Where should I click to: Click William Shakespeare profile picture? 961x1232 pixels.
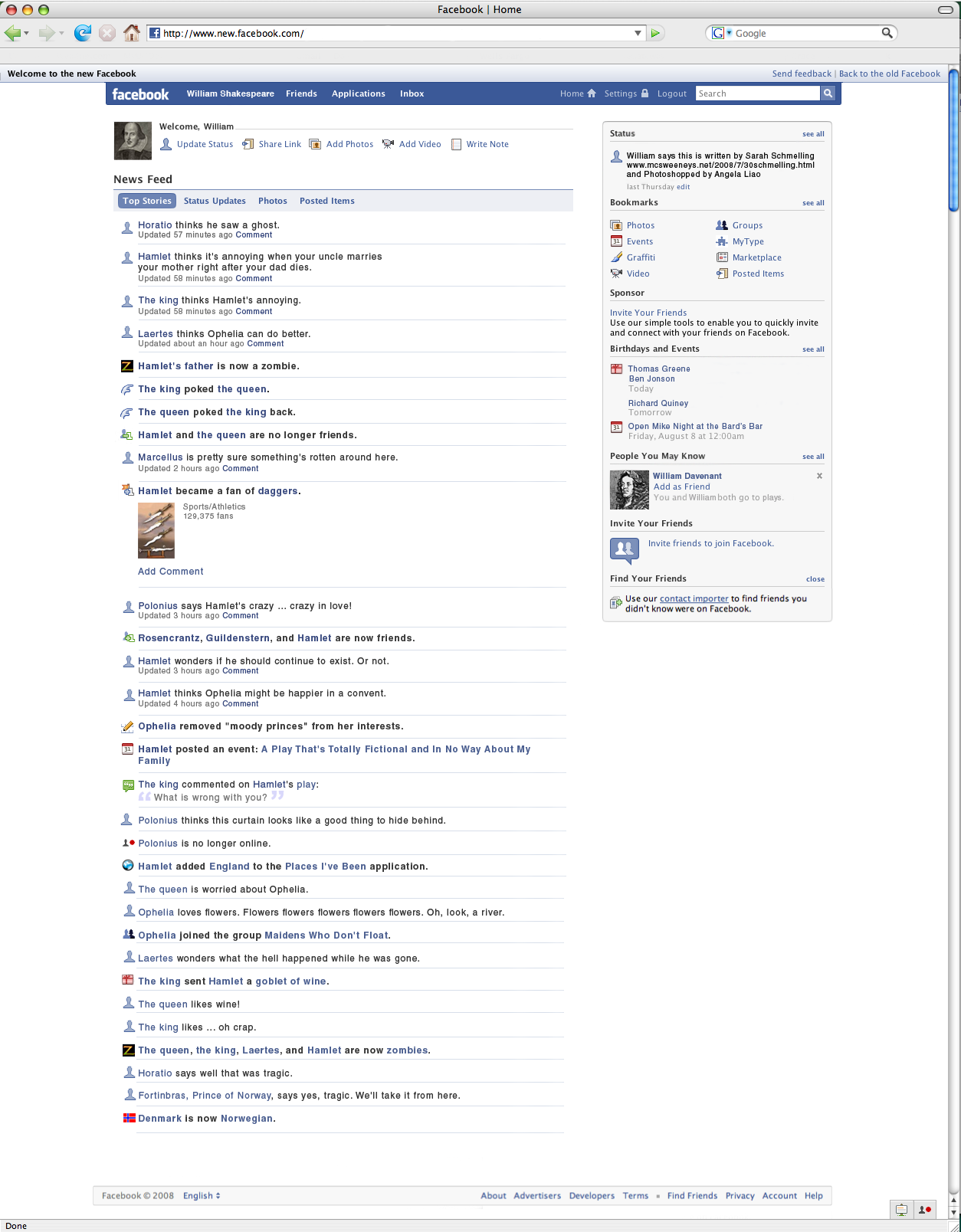pos(133,141)
